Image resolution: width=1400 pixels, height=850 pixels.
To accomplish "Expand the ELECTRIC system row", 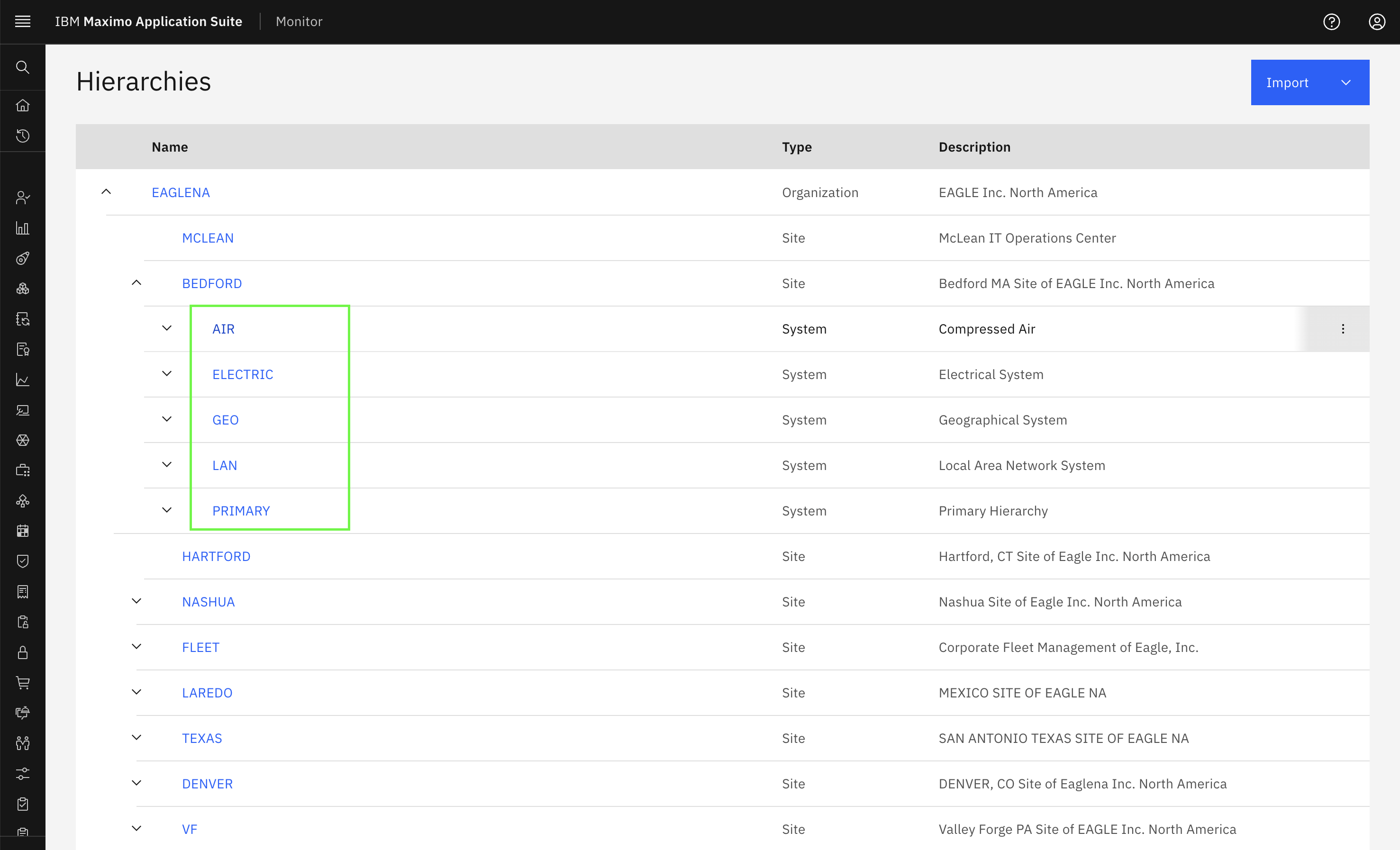I will click(166, 374).
